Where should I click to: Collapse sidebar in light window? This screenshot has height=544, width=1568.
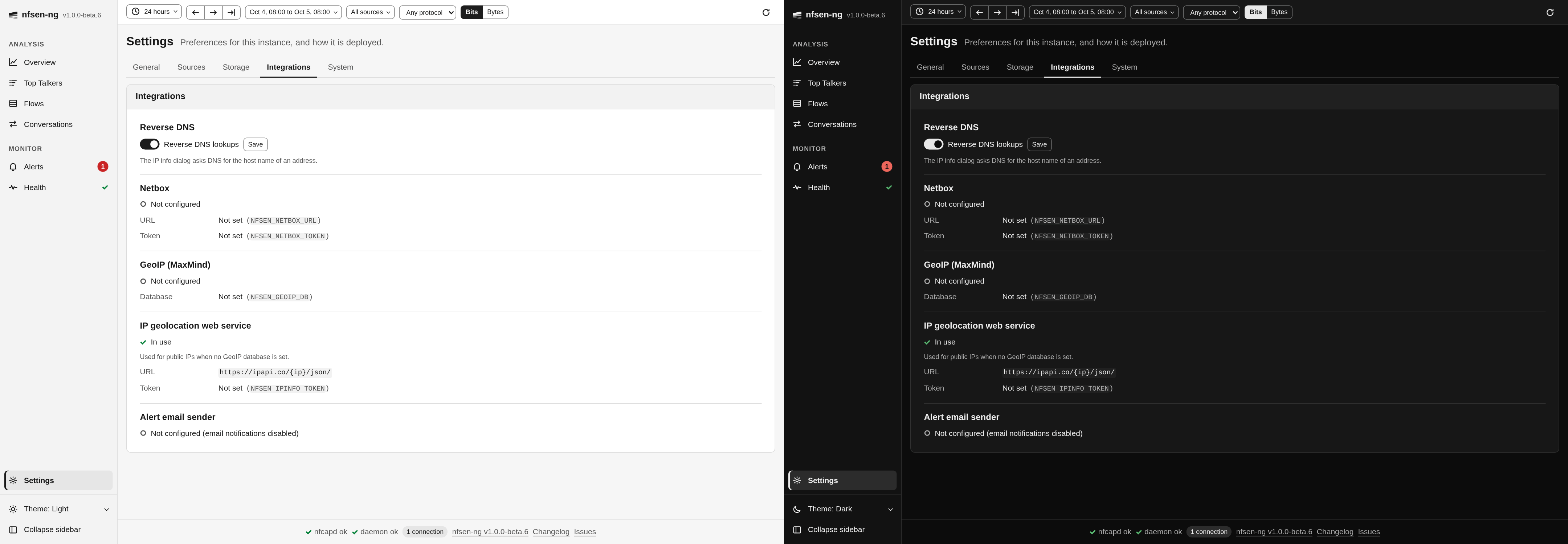tap(58, 529)
